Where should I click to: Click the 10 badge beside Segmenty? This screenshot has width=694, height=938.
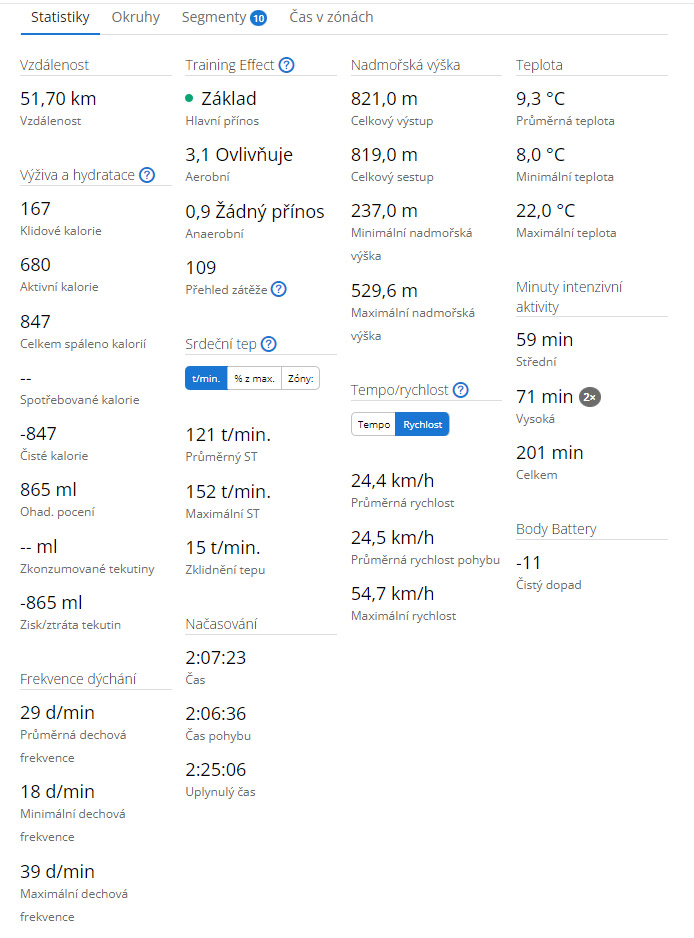[258, 19]
